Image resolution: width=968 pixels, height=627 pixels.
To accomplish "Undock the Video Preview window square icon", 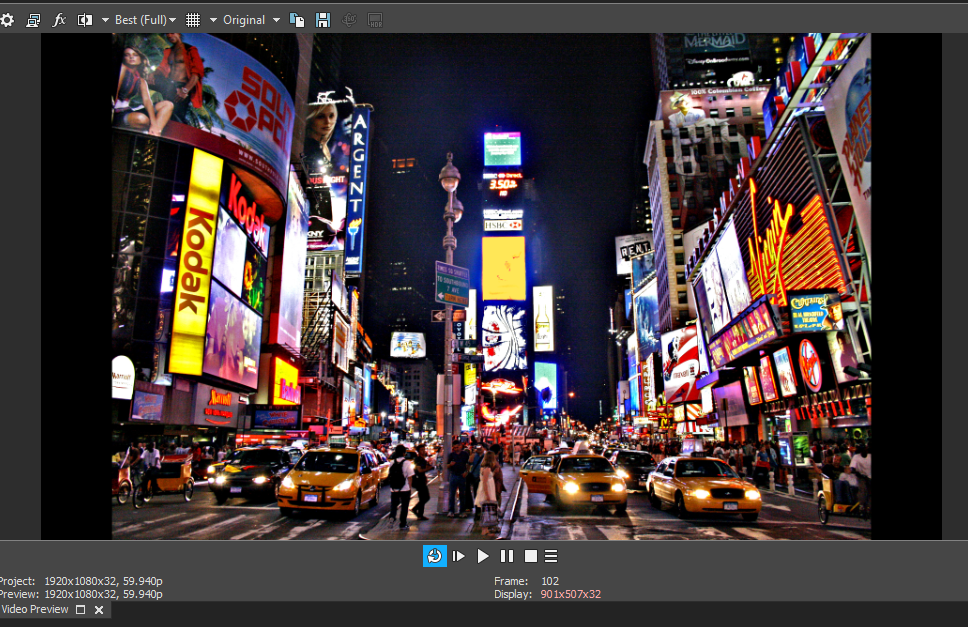I will 80,610.
